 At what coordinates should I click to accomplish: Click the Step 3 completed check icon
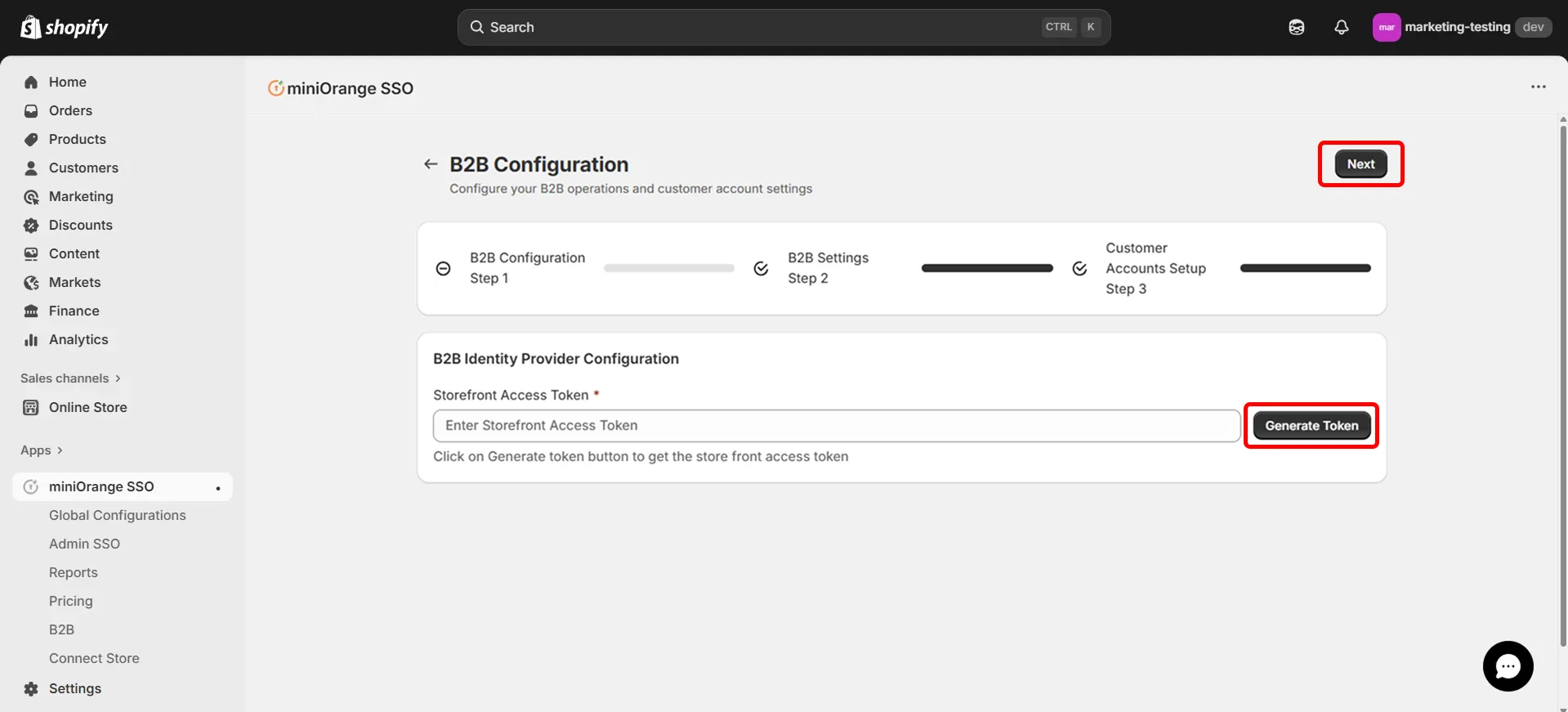tap(1079, 268)
